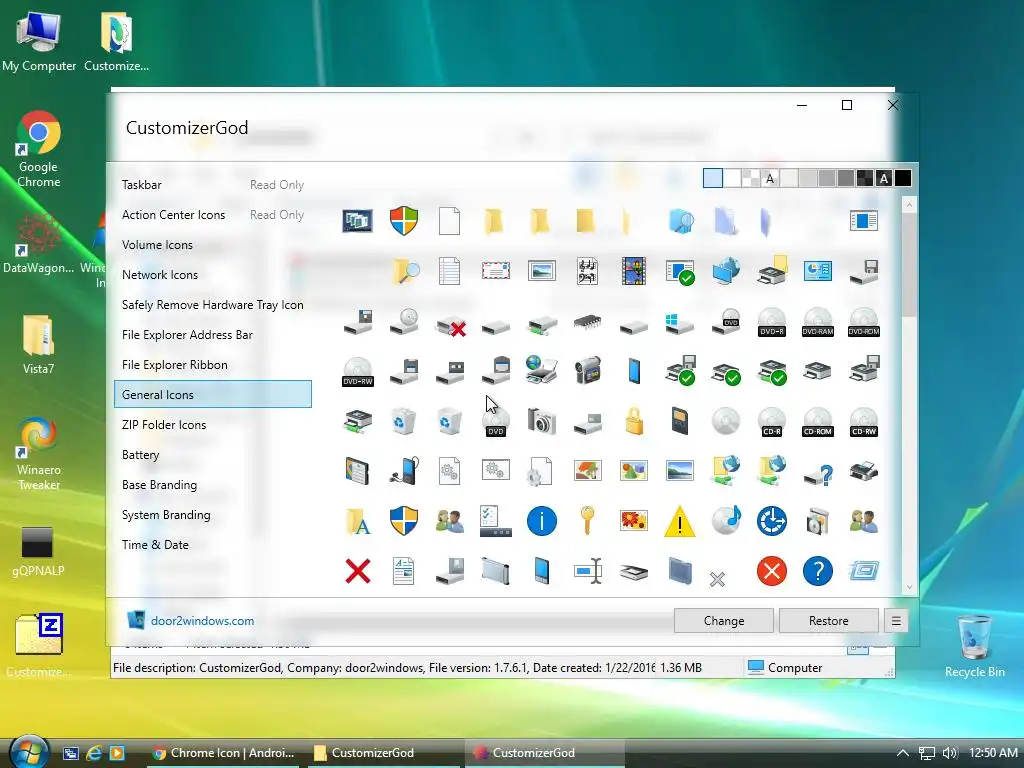The image size is (1024, 768).
Task: Launch Internet Explorer from quick launch
Action: [x=93, y=753]
